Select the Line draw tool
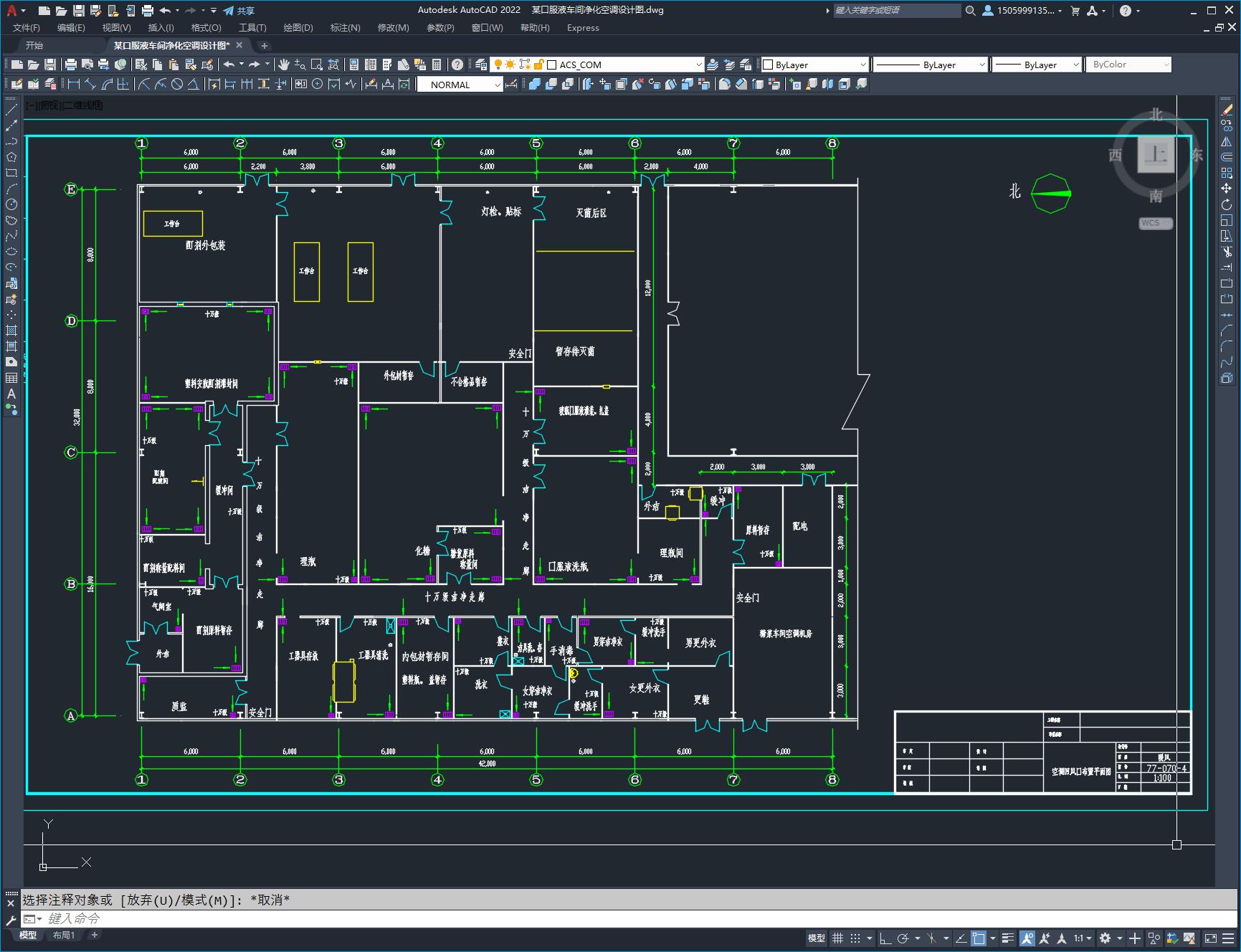Viewport: 1241px width, 952px height. (11, 110)
